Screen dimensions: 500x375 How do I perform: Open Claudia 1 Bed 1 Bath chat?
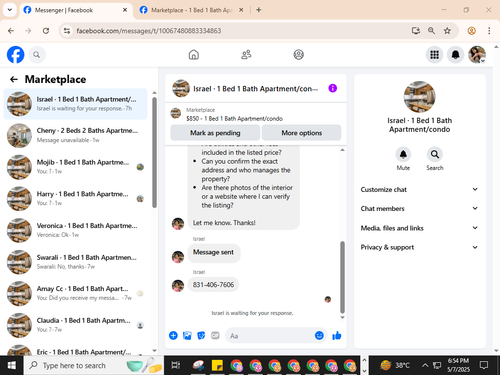point(75,325)
